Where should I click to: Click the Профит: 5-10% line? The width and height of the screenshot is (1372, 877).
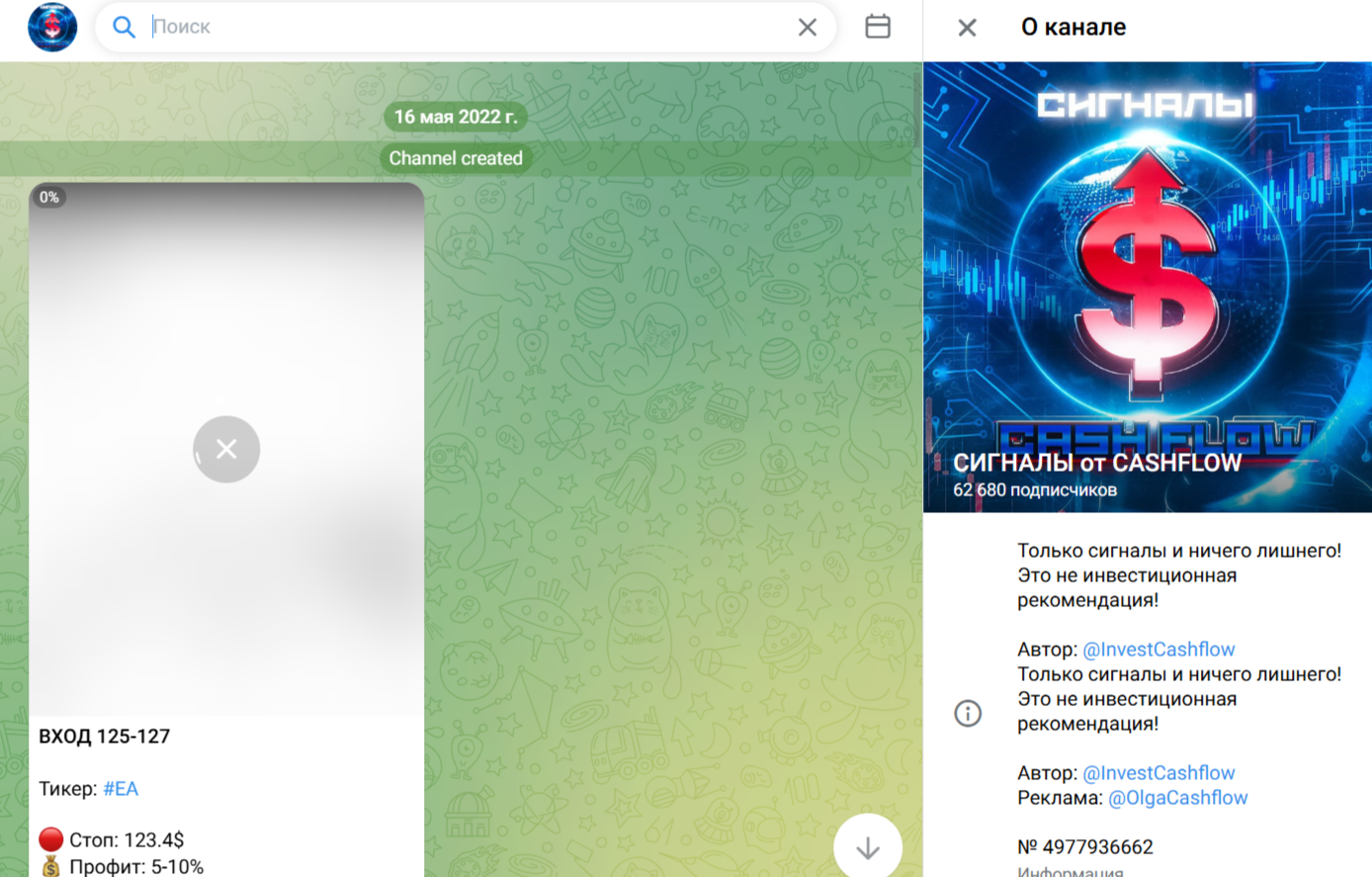click(122, 867)
